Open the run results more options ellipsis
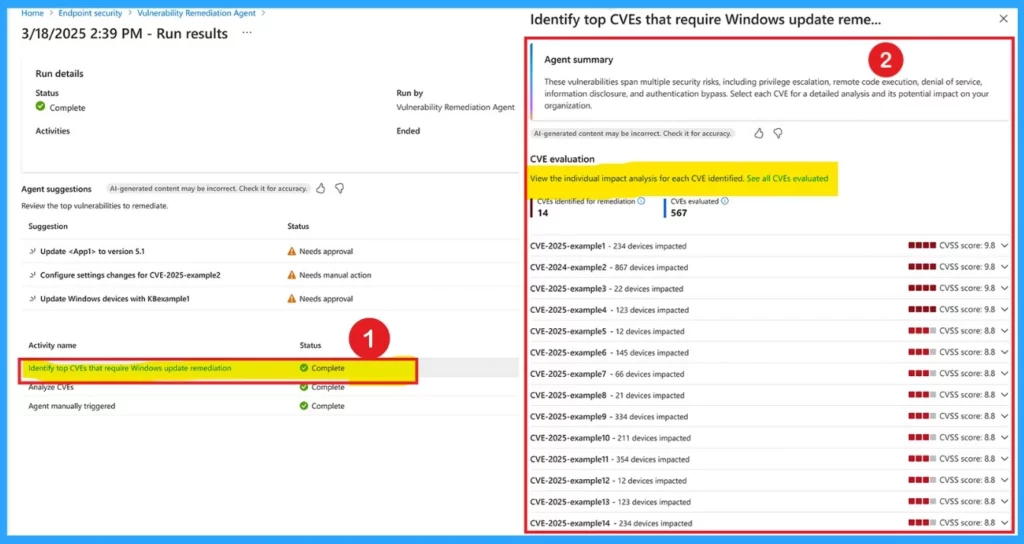 tap(247, 33)
